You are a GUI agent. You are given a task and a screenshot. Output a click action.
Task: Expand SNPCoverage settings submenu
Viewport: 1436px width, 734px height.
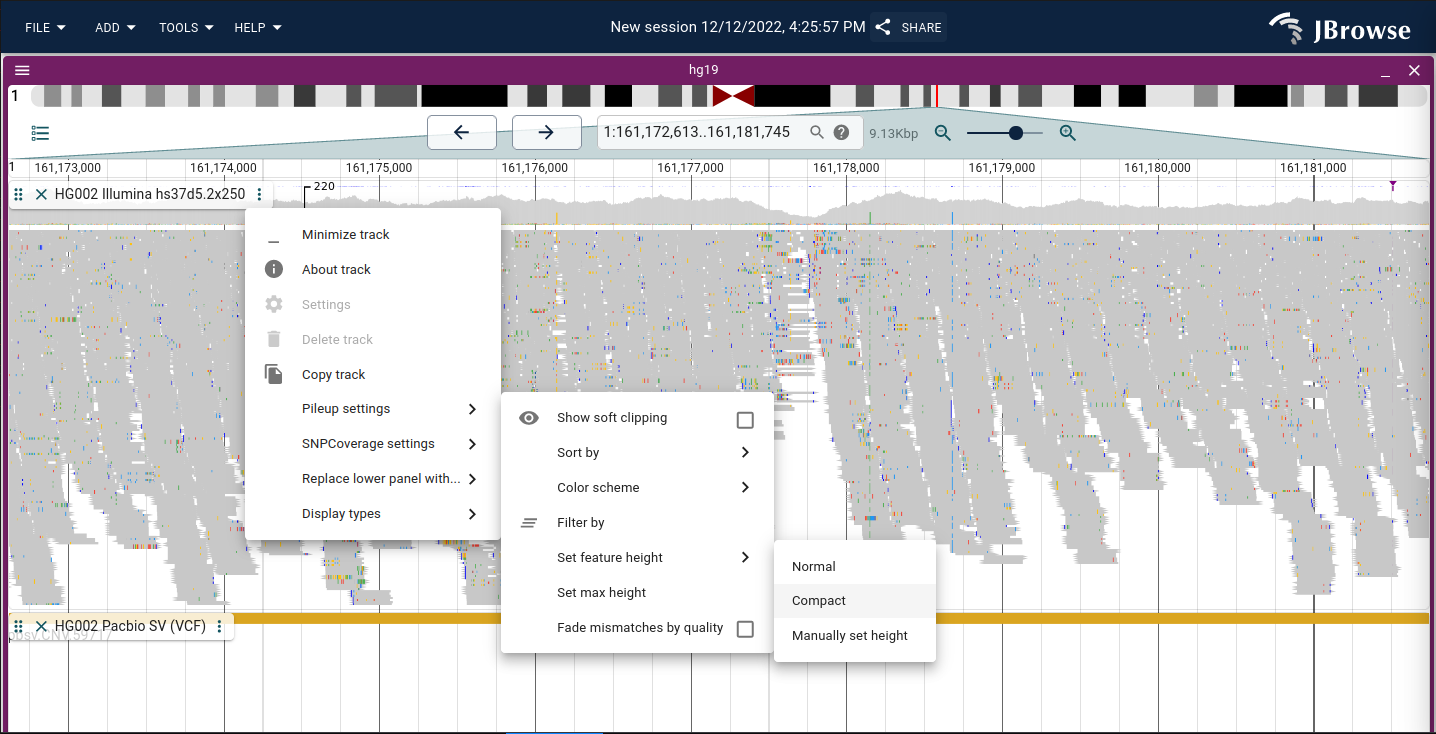point(372,444)
